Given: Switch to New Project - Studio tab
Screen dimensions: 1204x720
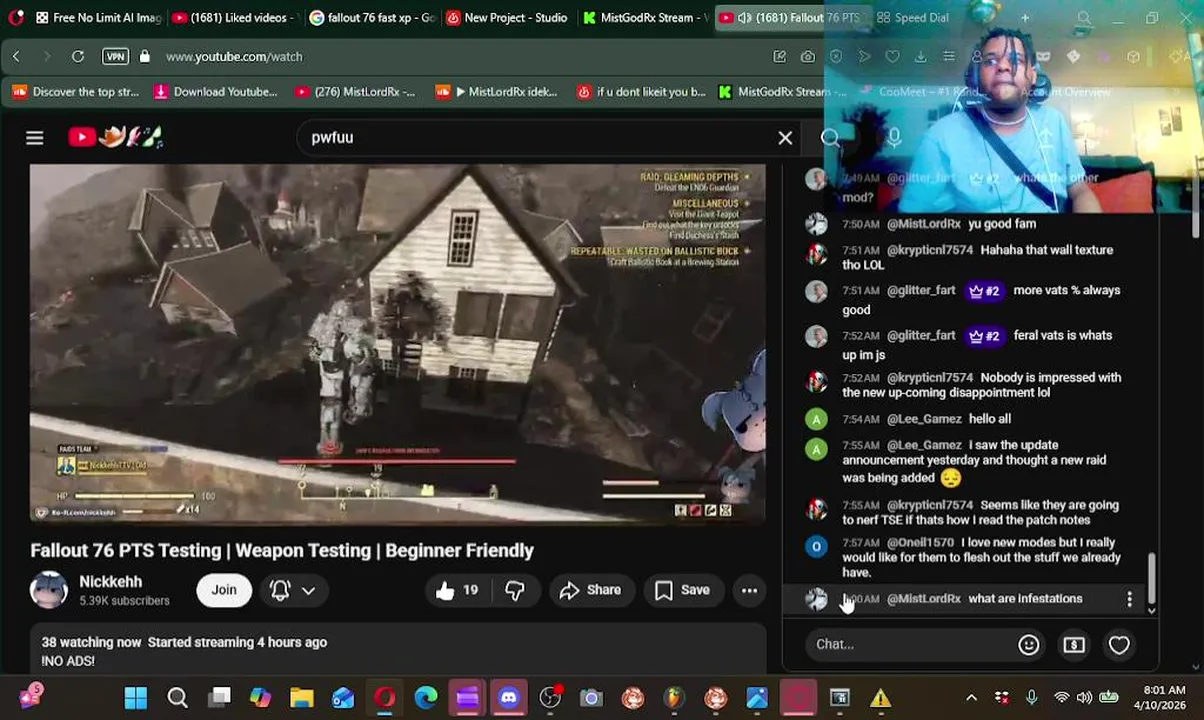Looking at the screenshot, I should (x=507, y=17).
